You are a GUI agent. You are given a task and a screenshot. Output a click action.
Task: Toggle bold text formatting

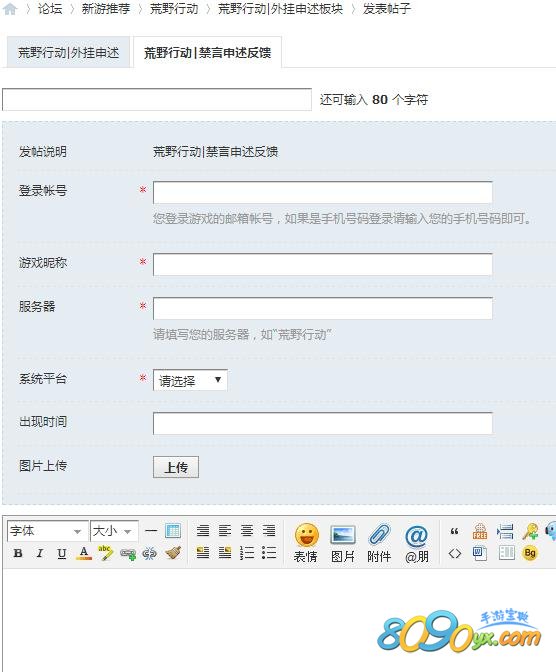coord(18,553)
